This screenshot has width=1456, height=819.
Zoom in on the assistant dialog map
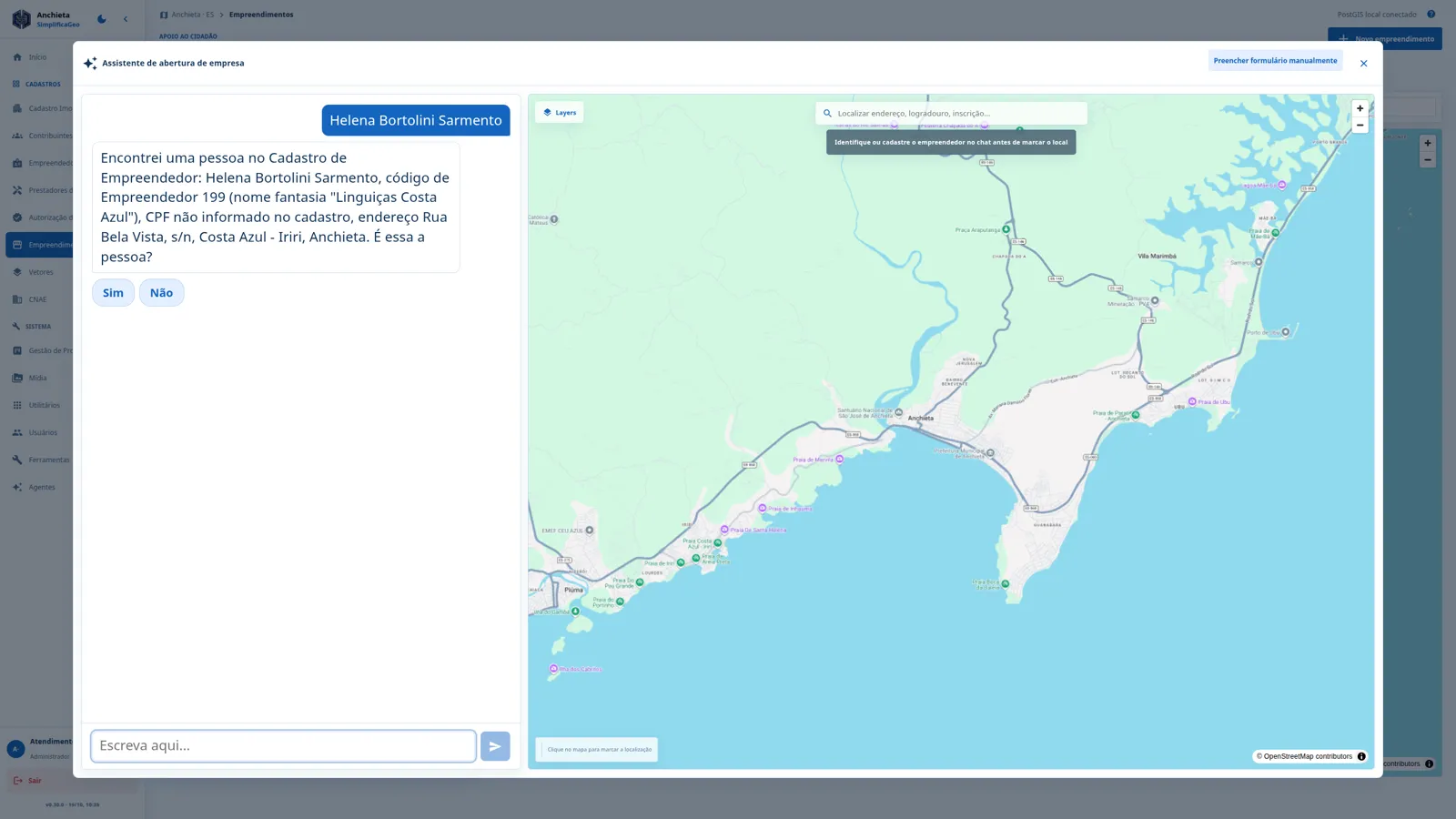[x=1360, y=108]
